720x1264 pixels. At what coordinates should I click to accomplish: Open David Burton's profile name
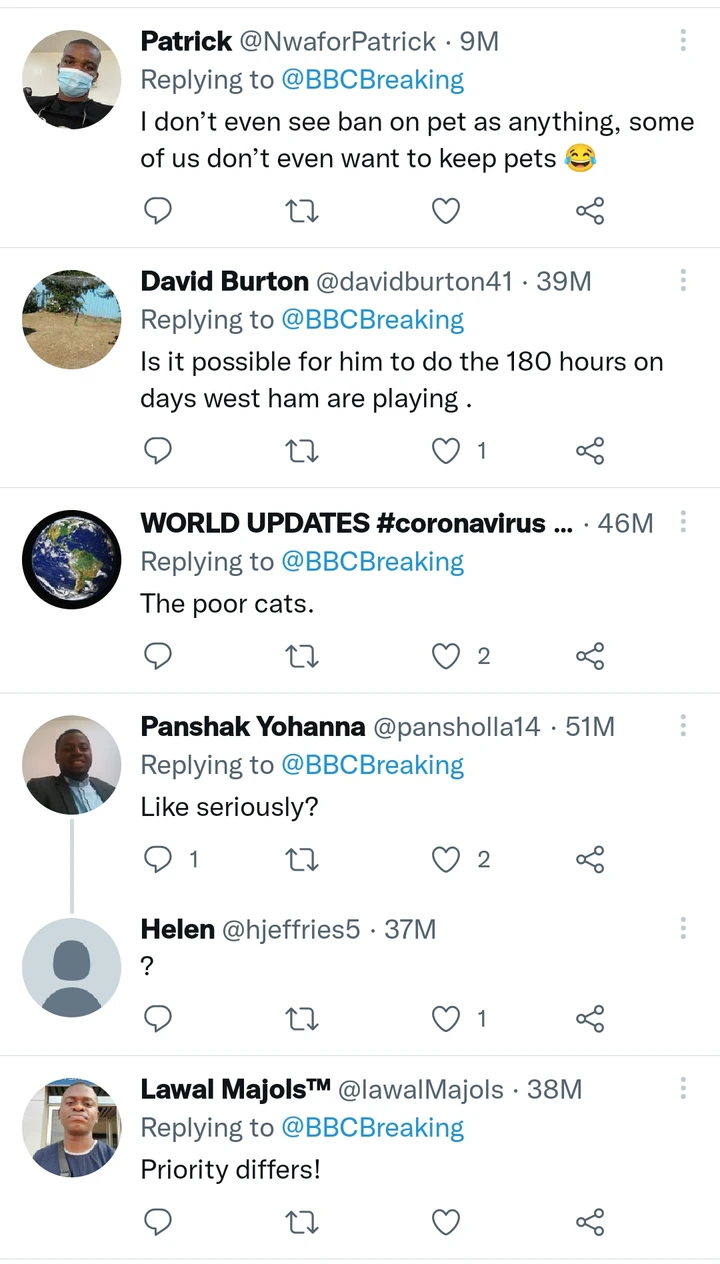pos(224,282)
